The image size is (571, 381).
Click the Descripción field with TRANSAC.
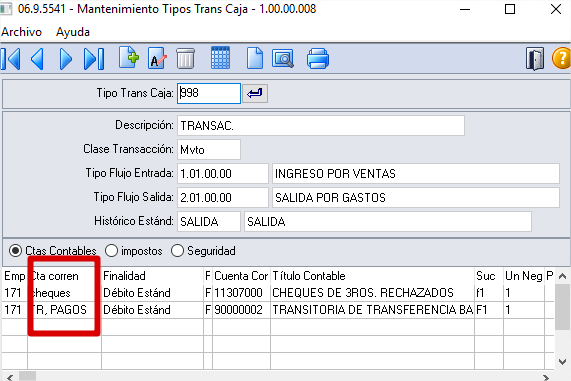pyautogui.click(x=321, y=126)
